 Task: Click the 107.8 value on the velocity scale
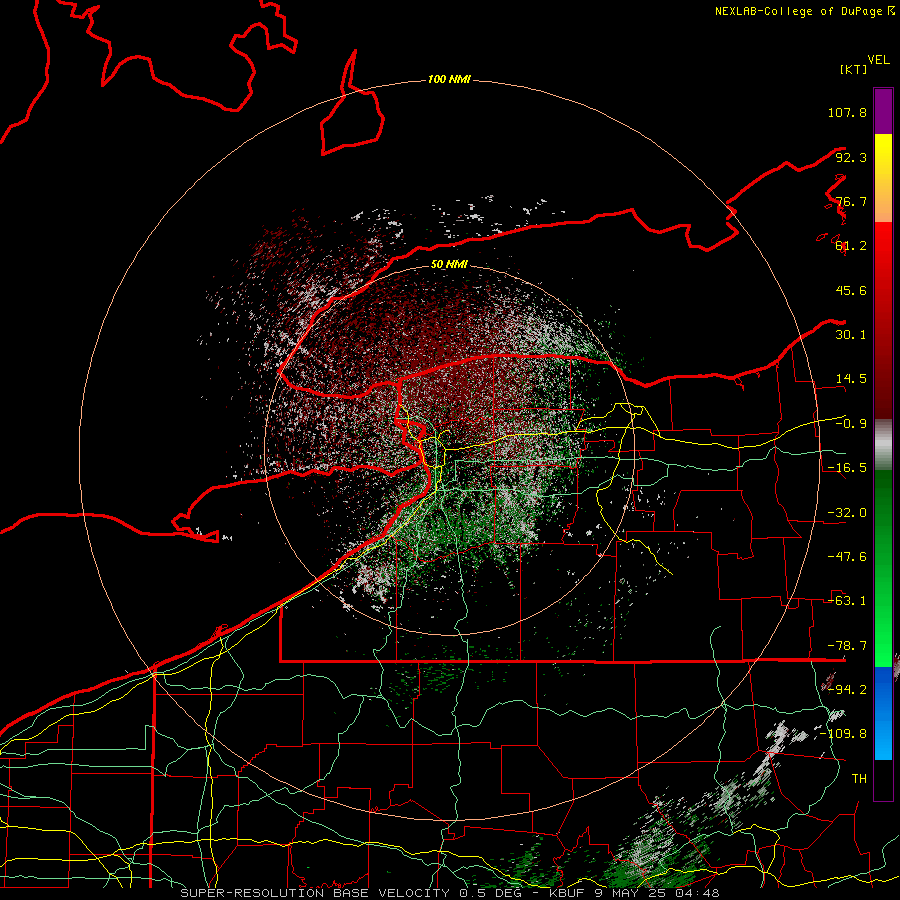tap(847, 112)
